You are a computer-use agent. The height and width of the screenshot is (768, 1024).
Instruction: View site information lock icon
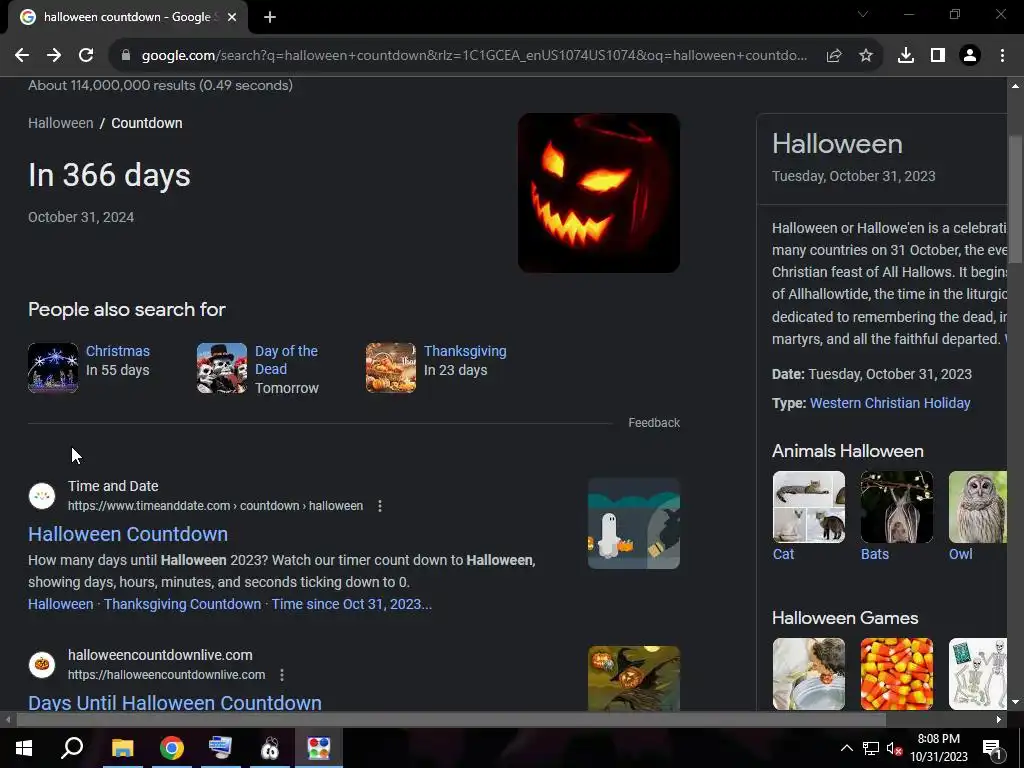(x=126, y=56)
